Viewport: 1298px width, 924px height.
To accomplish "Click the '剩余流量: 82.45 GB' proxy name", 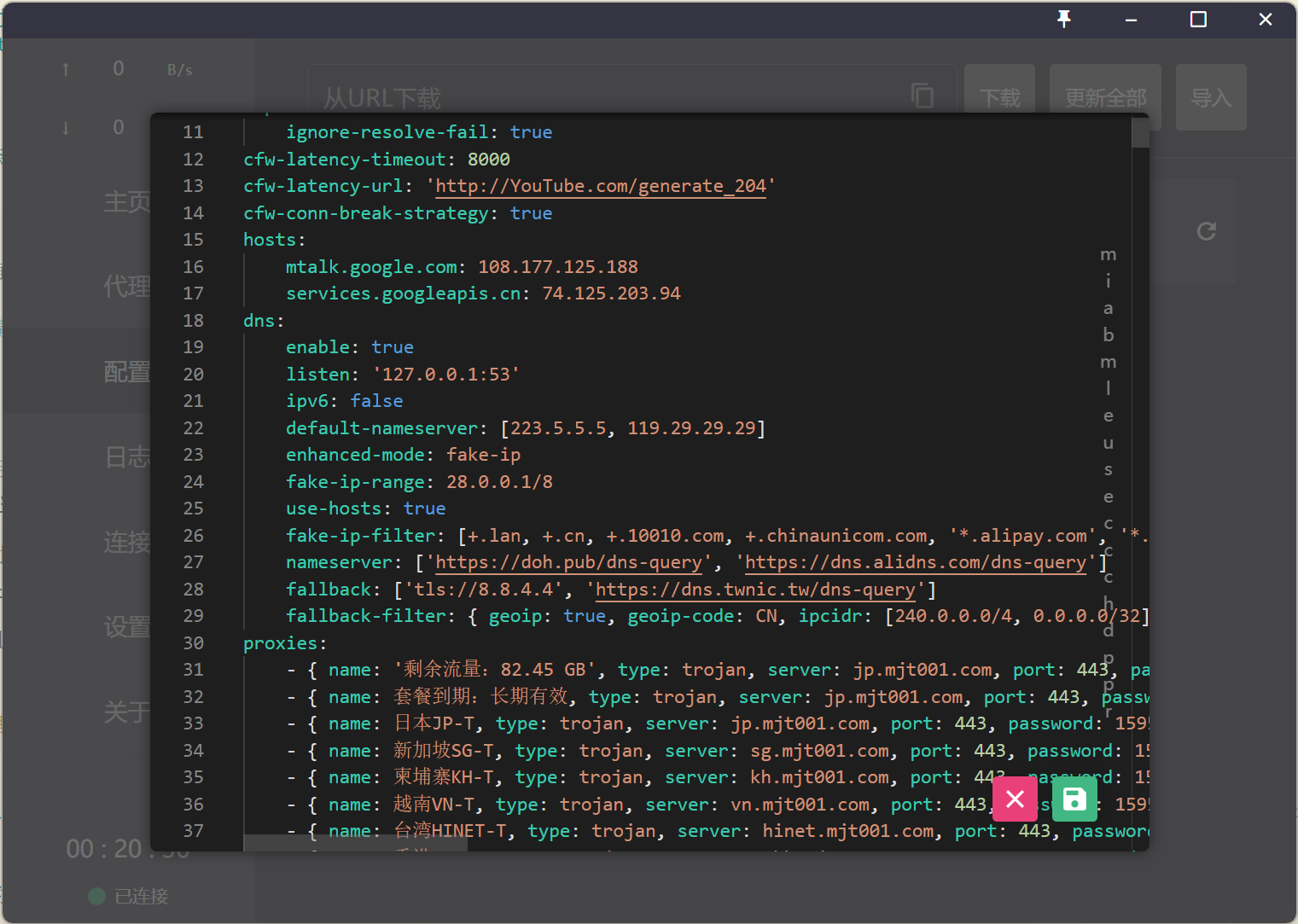I will pos(495,670).
